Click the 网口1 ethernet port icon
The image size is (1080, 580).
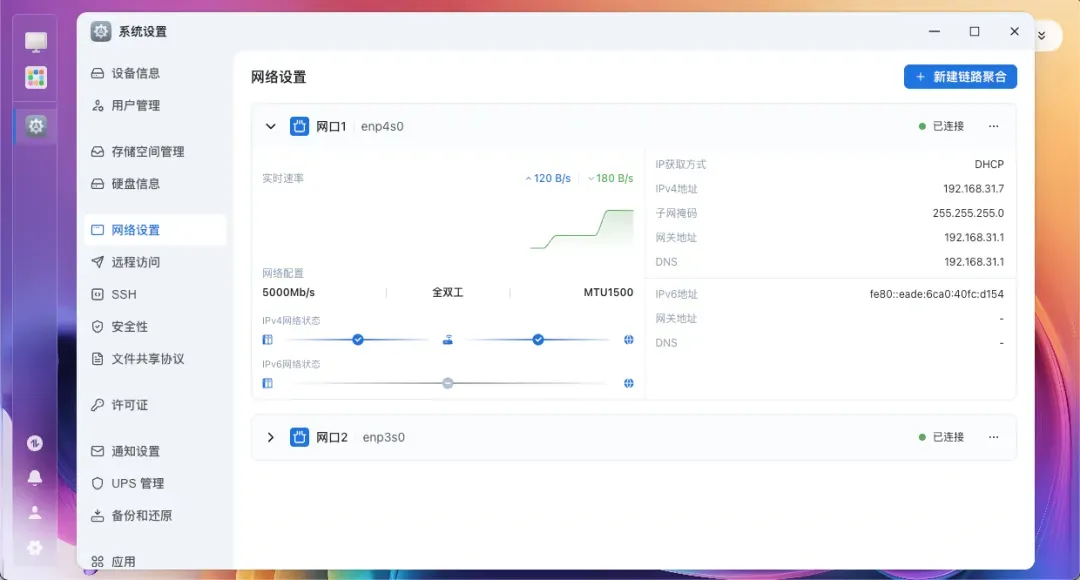[x=299, y=126]
